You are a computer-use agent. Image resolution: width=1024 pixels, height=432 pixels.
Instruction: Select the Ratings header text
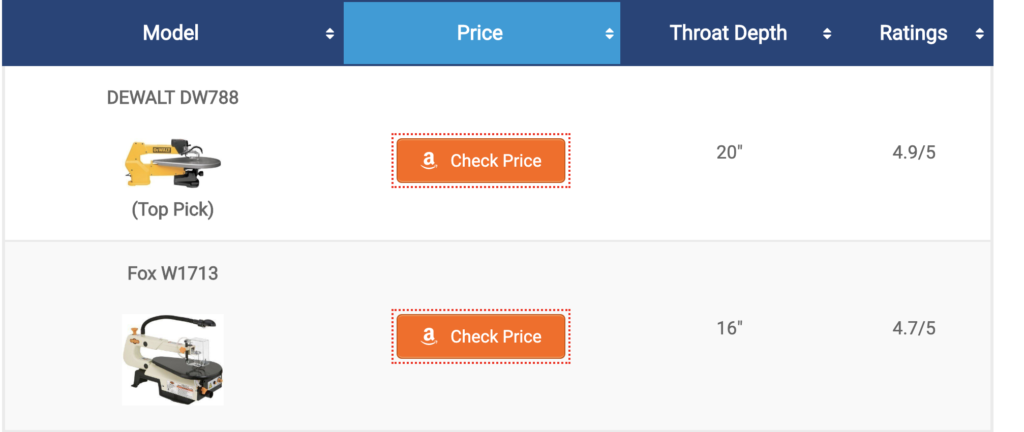click(913, 33)
